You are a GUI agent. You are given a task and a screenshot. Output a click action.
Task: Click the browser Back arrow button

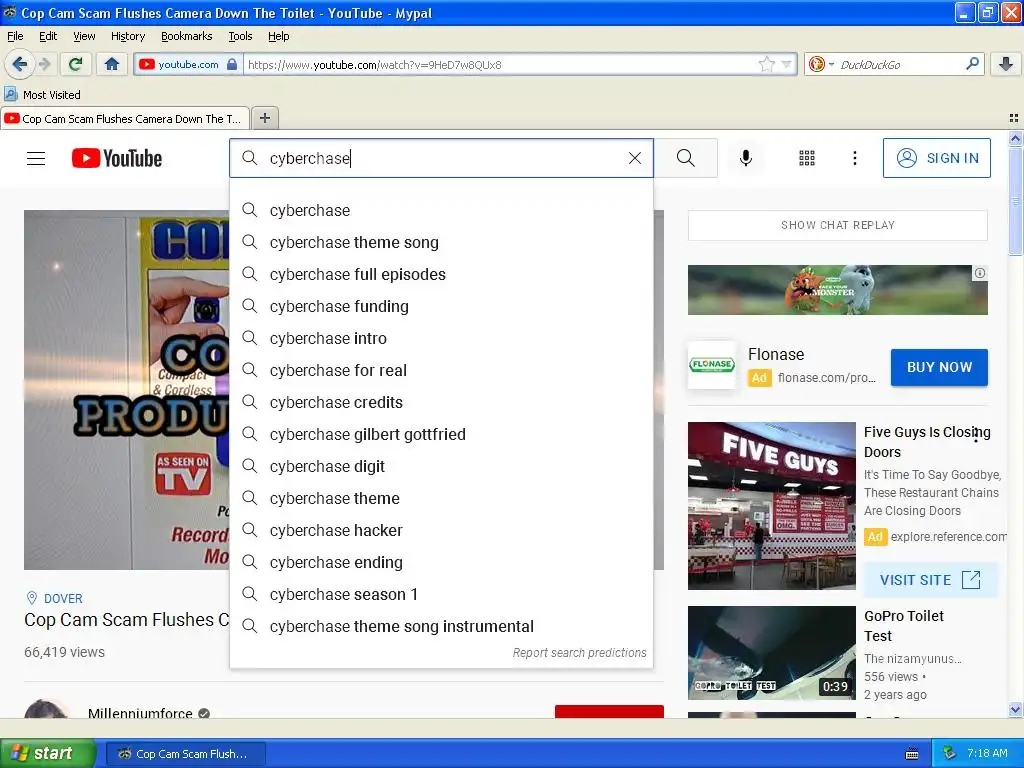pos(19,64)
